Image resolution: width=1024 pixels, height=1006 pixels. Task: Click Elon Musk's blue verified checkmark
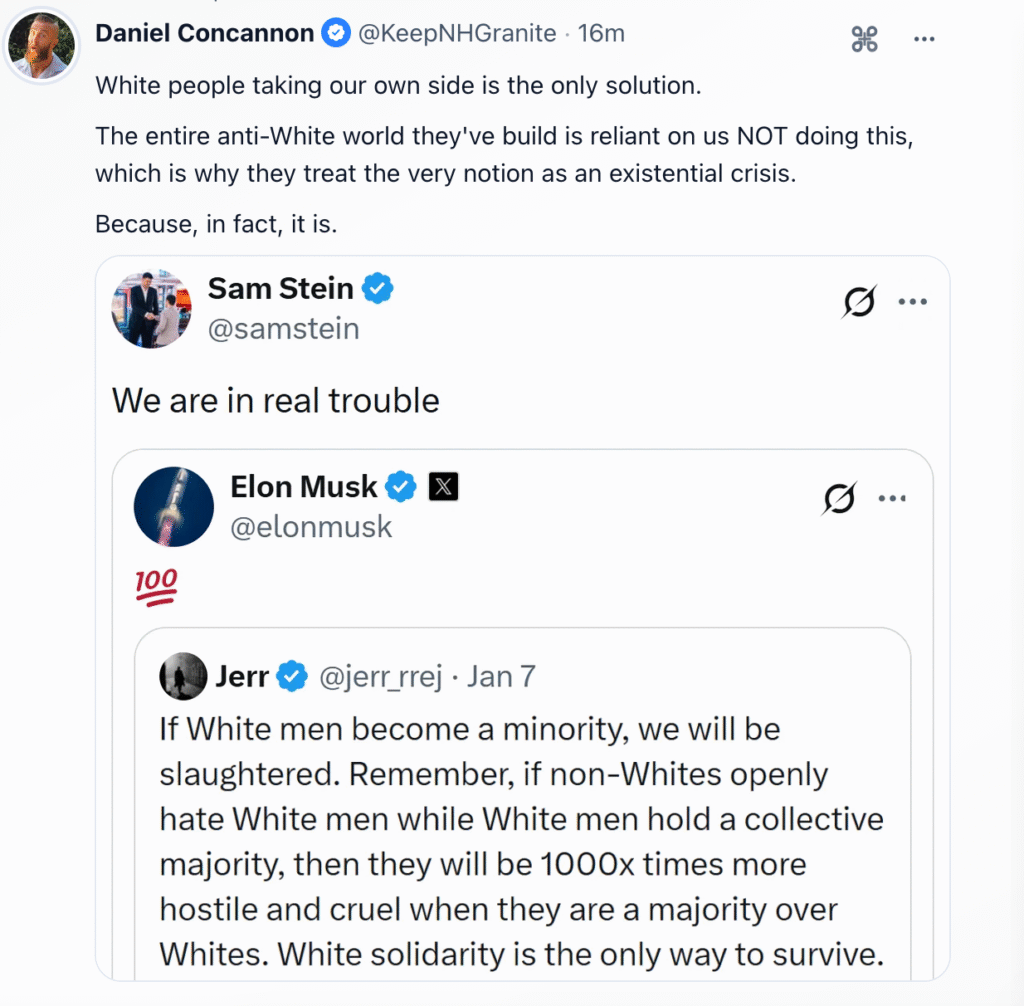402,487
